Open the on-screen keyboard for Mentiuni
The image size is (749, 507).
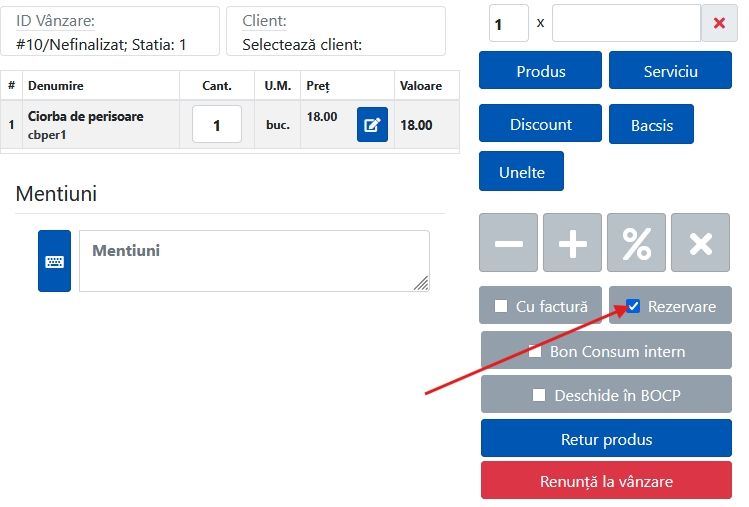click(x=54, y=261)
